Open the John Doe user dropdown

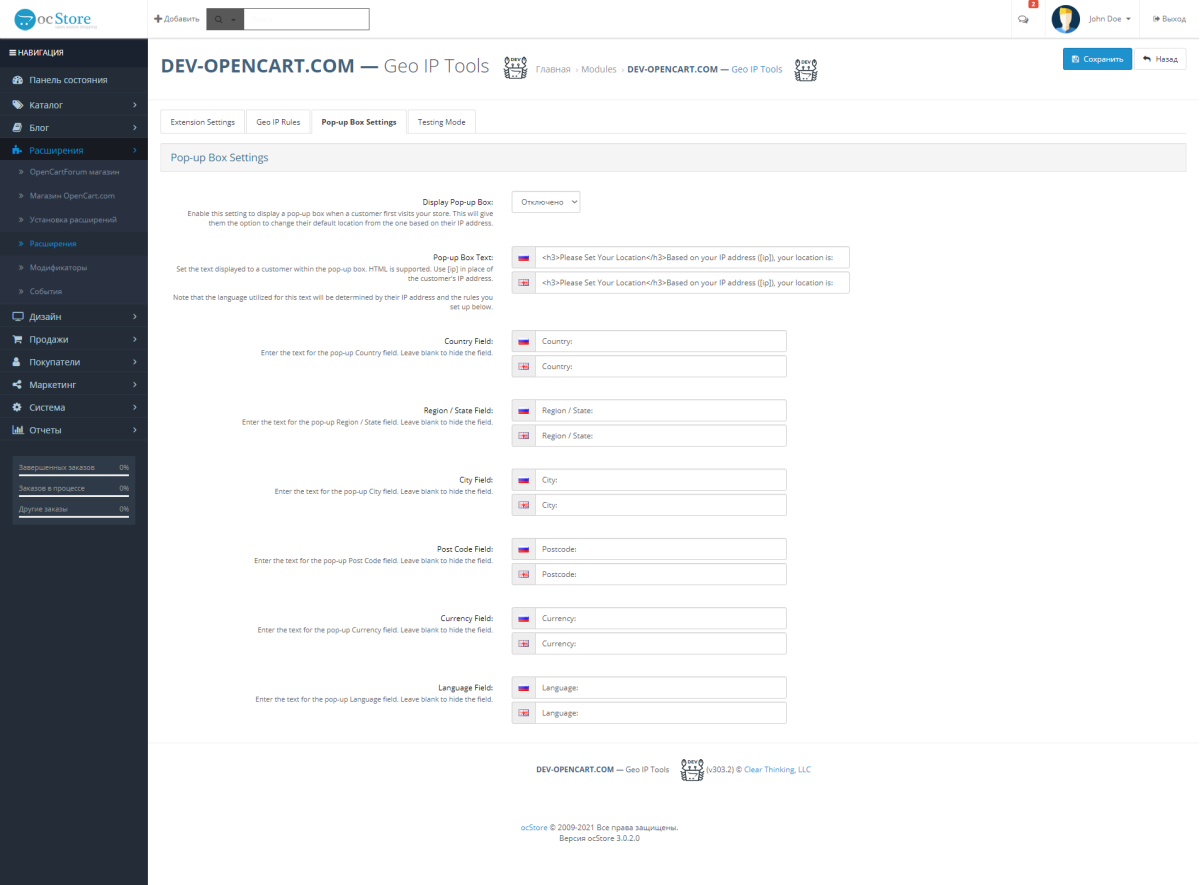click(1110, 19)
